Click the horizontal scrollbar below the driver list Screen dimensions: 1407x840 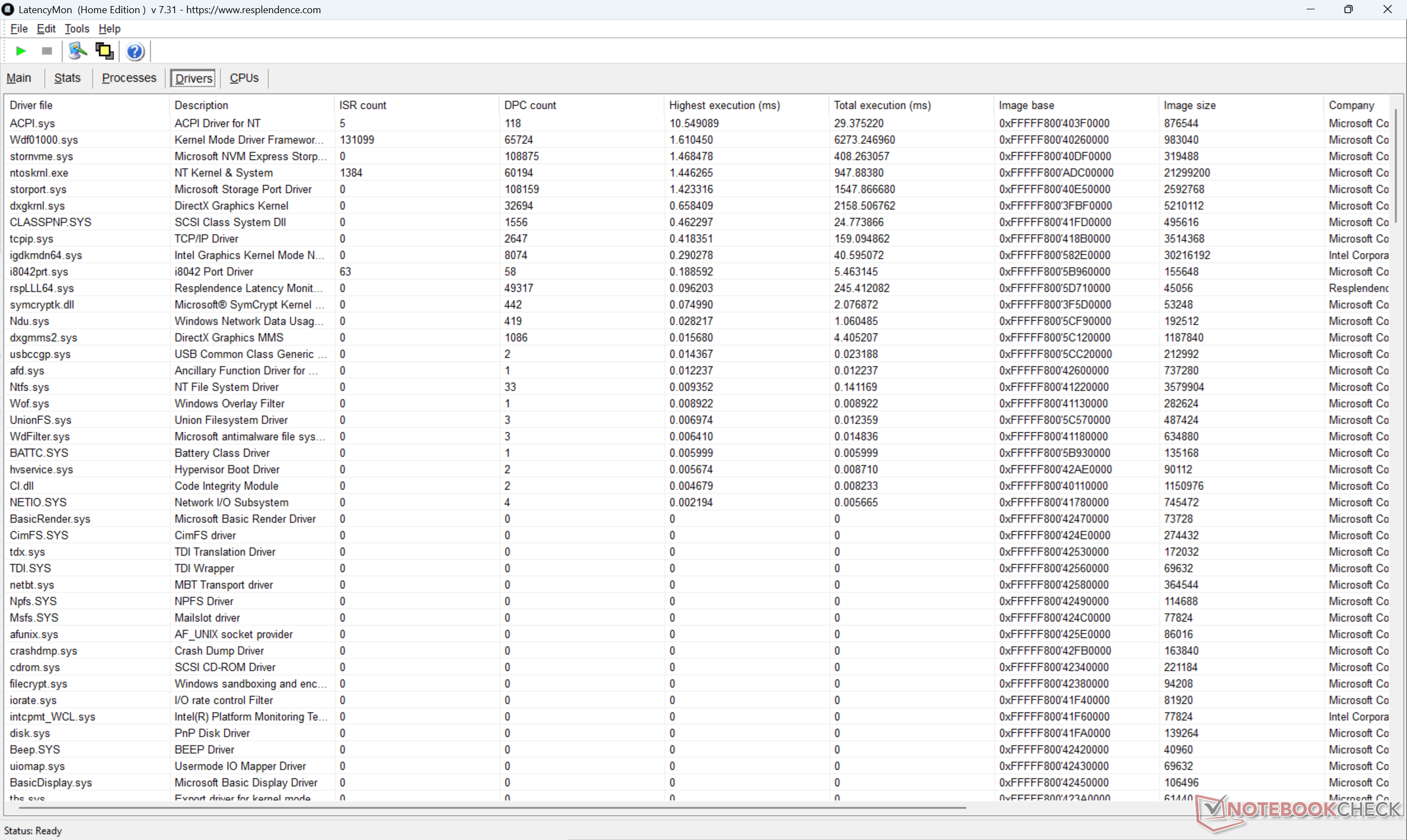pos(491,808)
